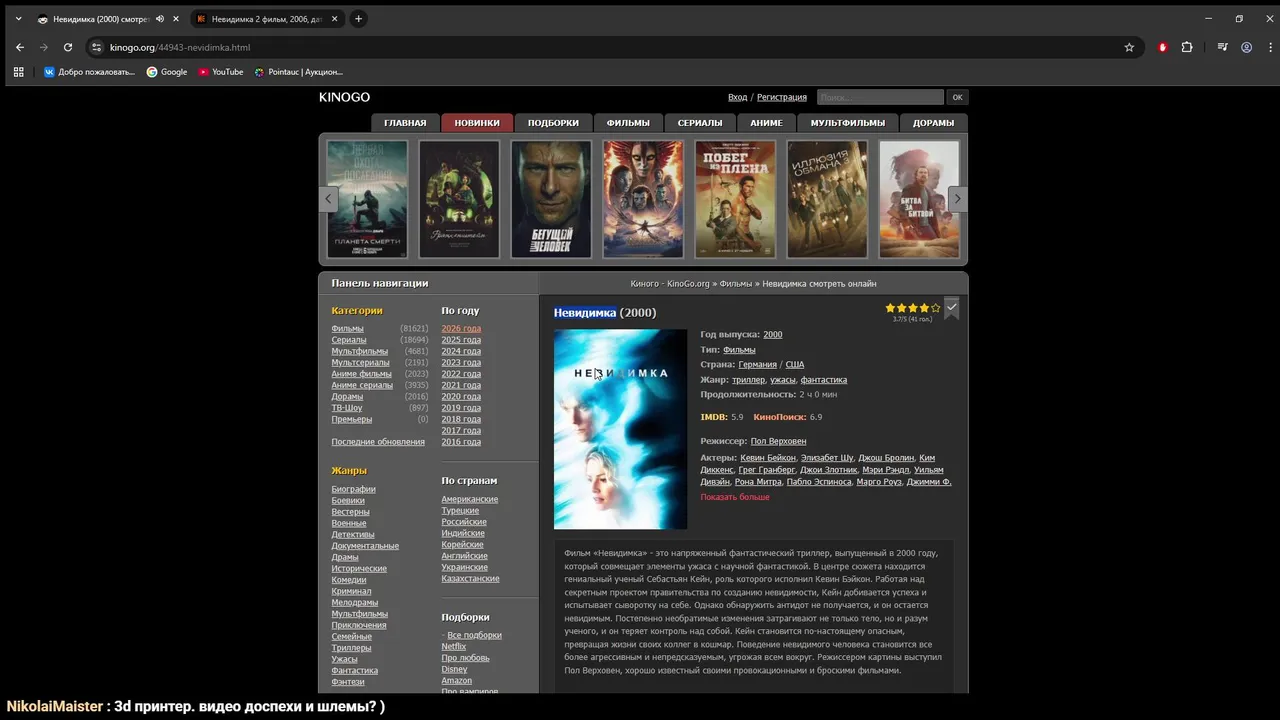Open the ГЛАВНАЯ menu tab
The image size is (1280, 720).
[405, 123]
